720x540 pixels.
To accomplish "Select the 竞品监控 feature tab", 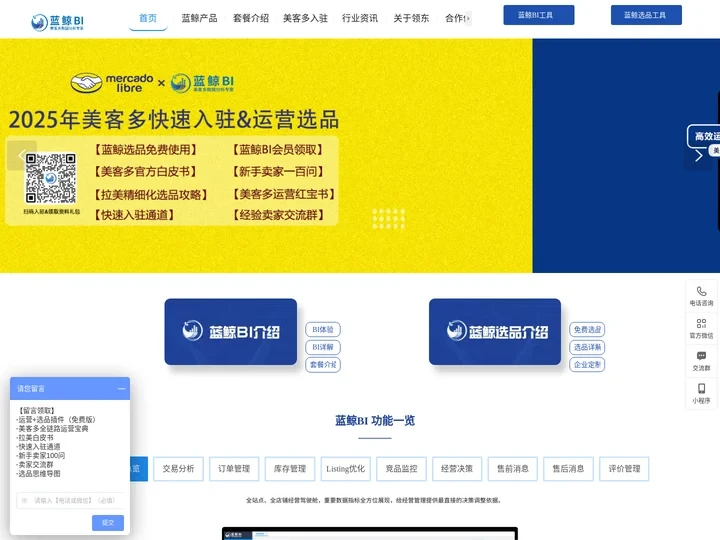I will coord(401,469).
